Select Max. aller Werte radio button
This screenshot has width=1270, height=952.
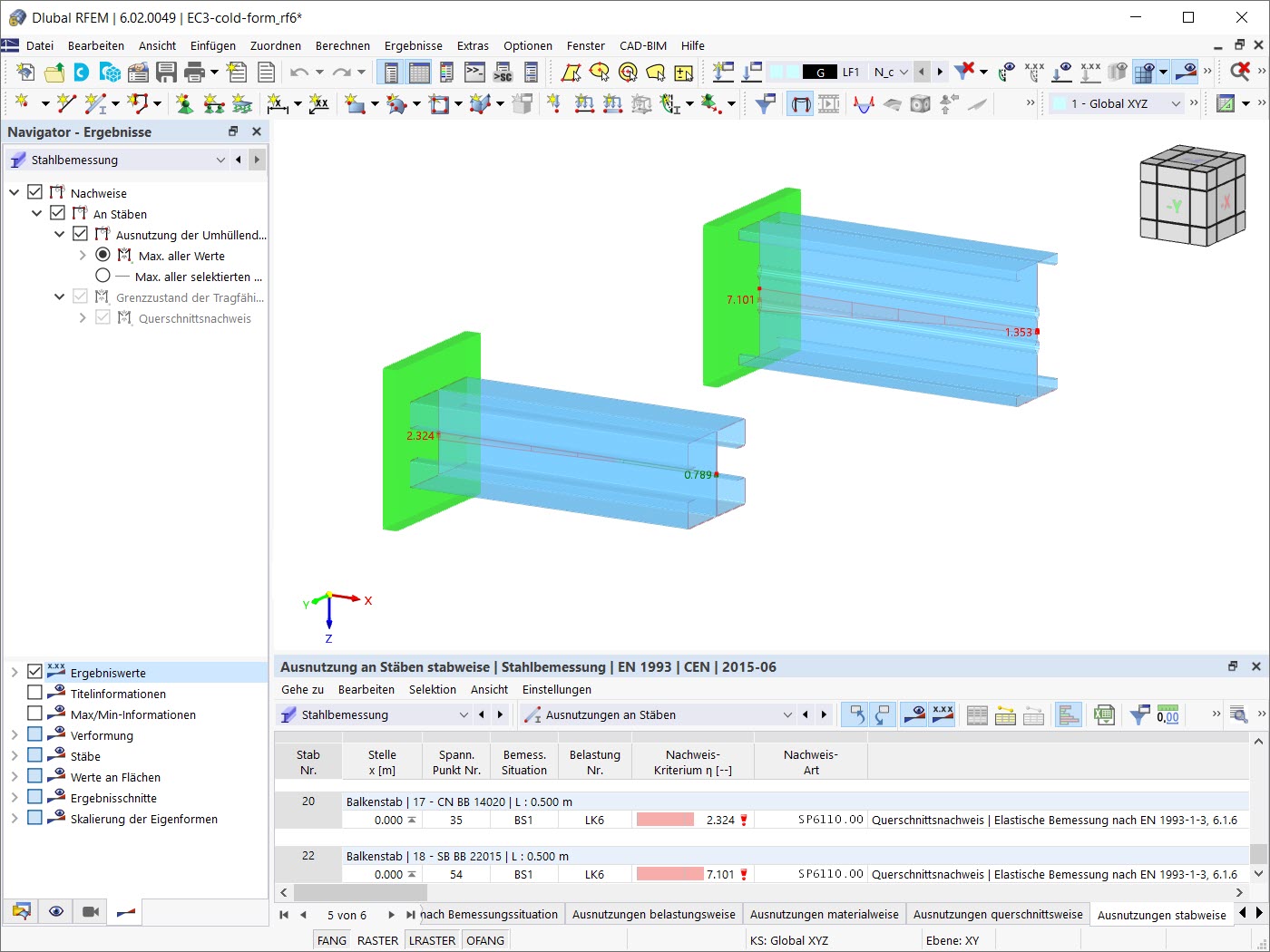click(x=103, y=255)
